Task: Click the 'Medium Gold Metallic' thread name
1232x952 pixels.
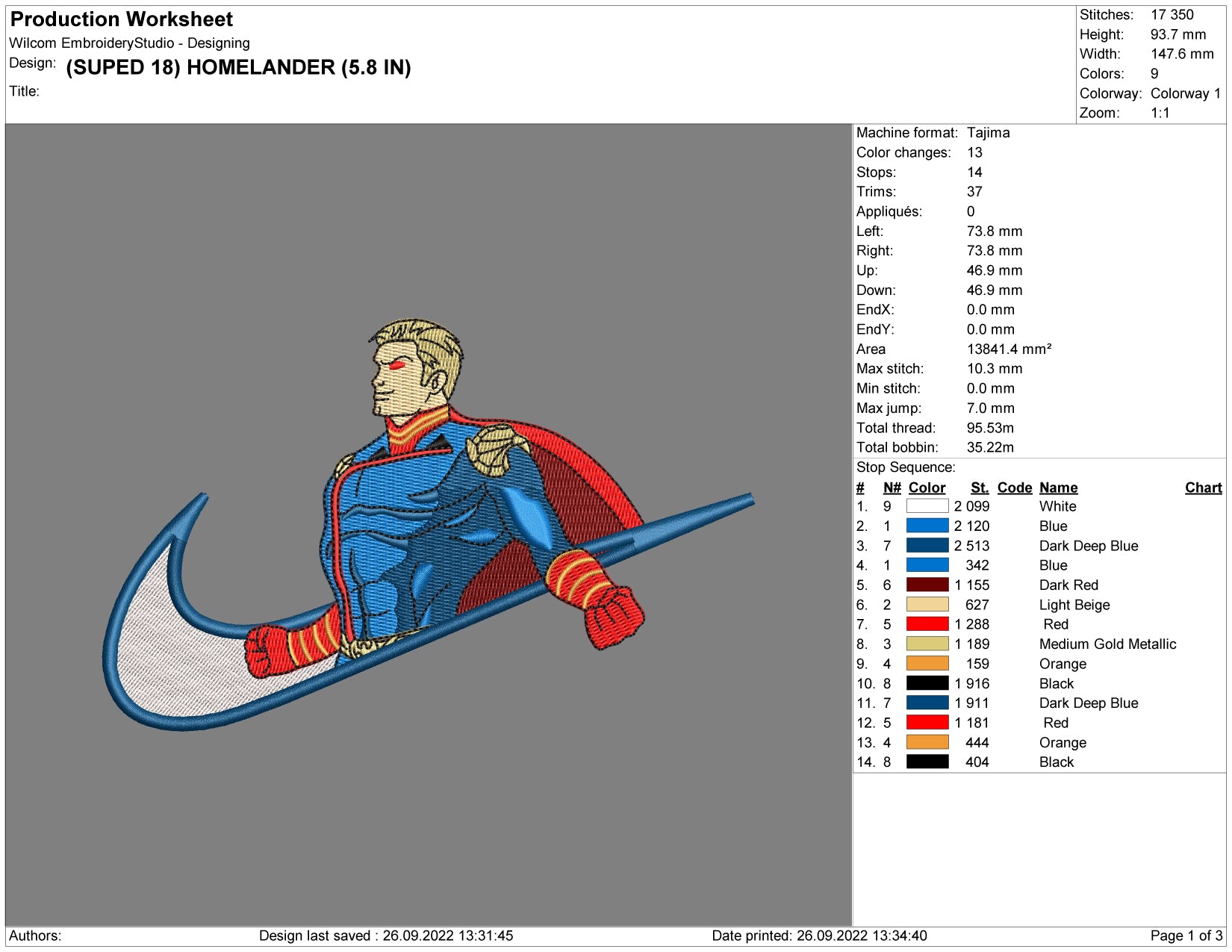Action: pyautogui.click(x=1107, y=644)
